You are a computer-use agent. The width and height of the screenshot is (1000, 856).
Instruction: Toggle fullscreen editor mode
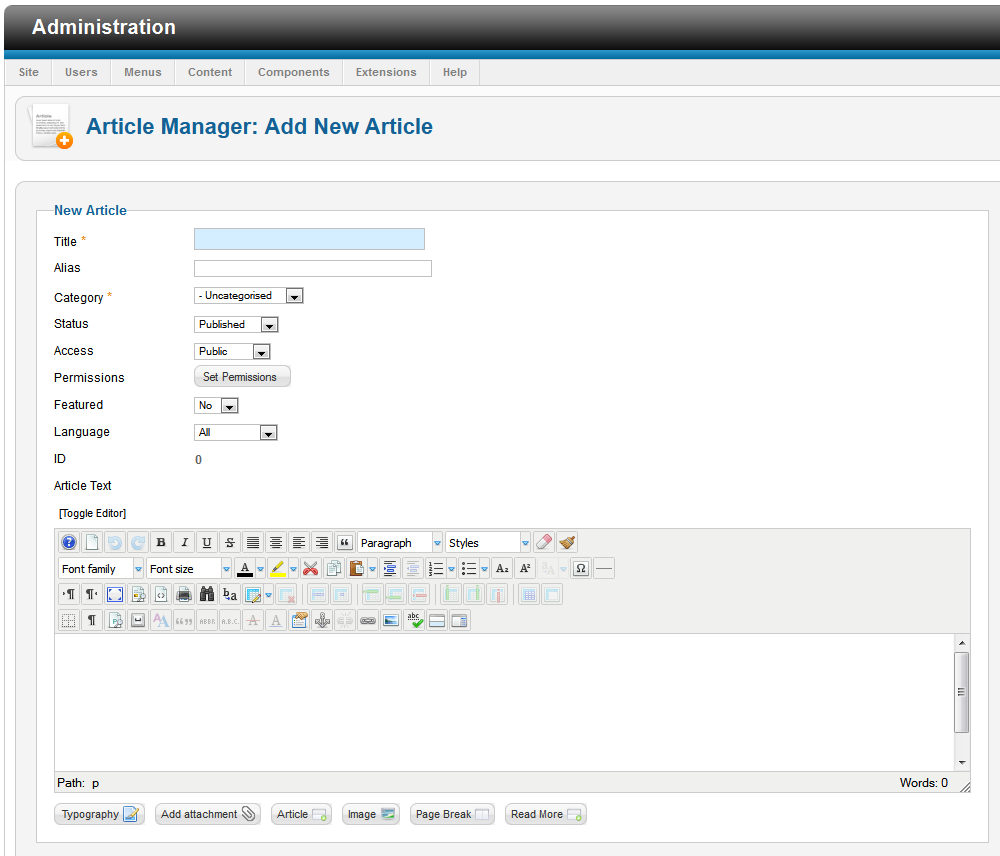pos(115,595)
